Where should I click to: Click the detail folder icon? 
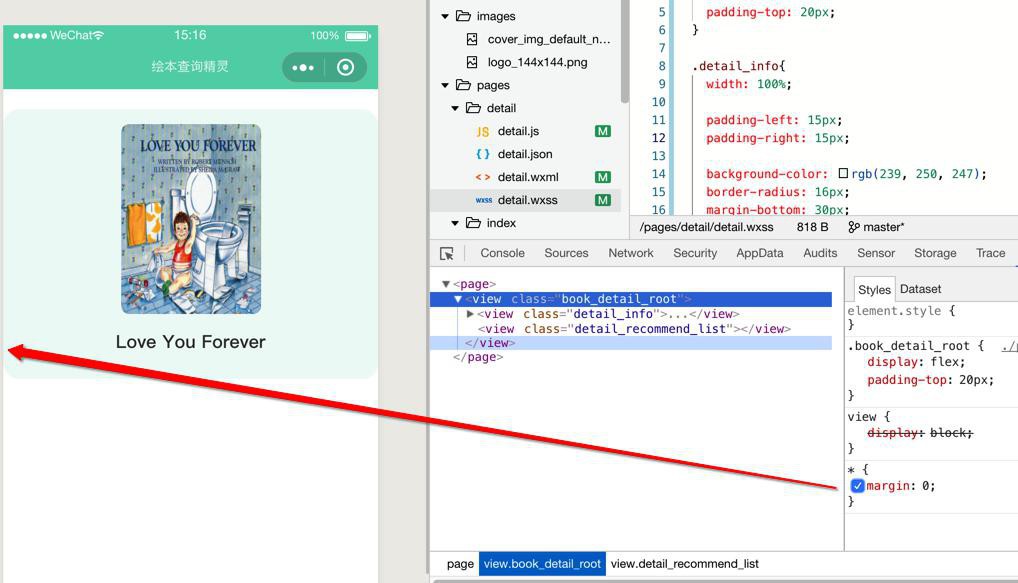(x=473, y=108)
